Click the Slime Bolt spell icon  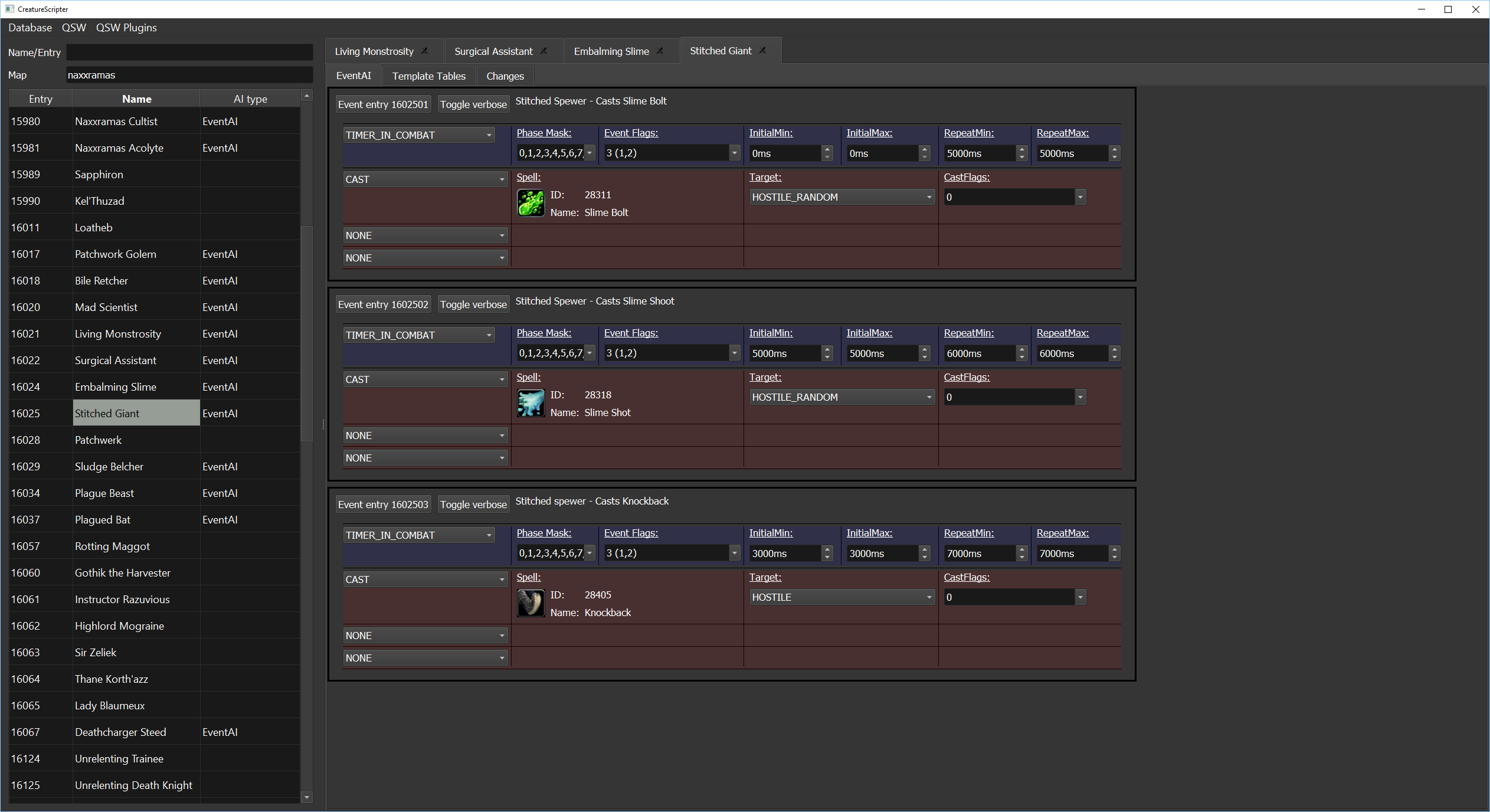coord(530,204)
